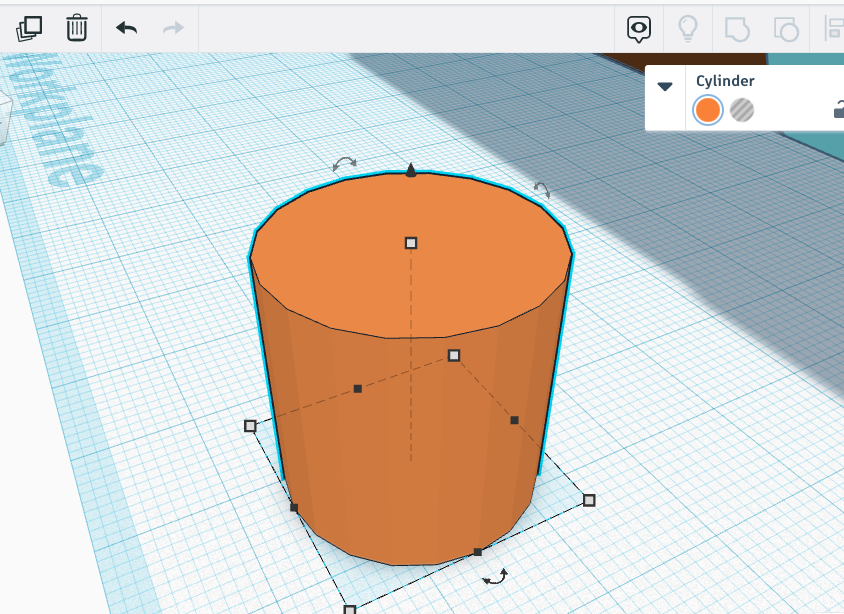Toggle the lock editing icon
The image size is (844, 614).
tap(839, 110)
